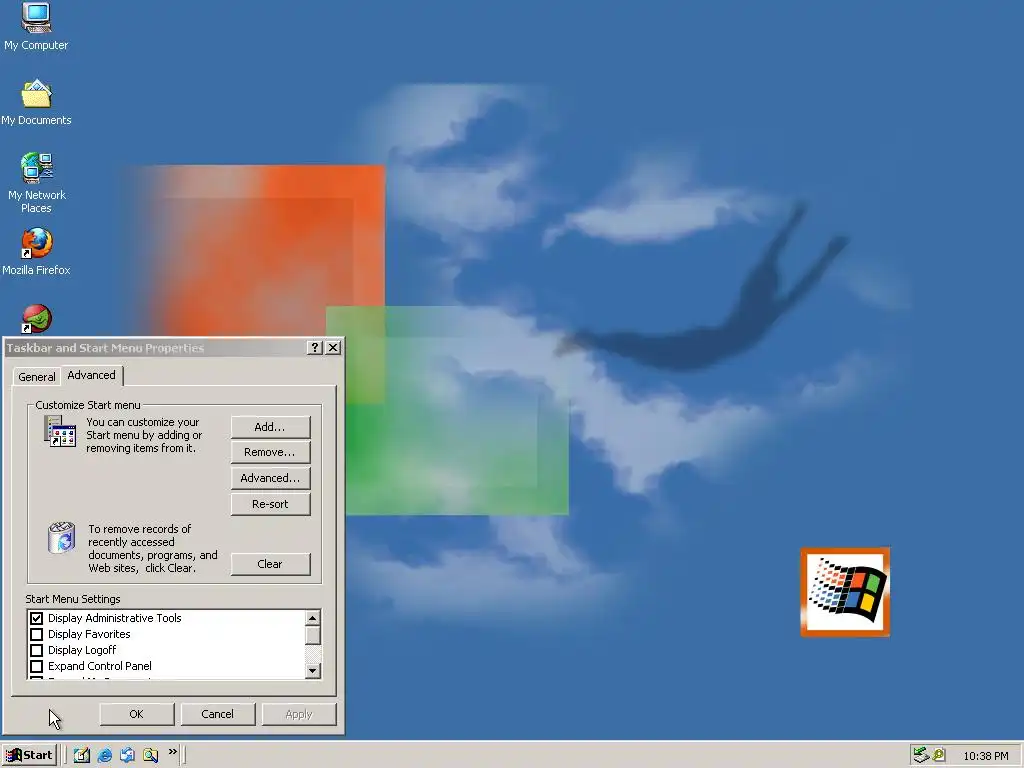Click the Add... button
Image resolution: width=1024 pixels, height=768 pixels.
tap(270, 427)
